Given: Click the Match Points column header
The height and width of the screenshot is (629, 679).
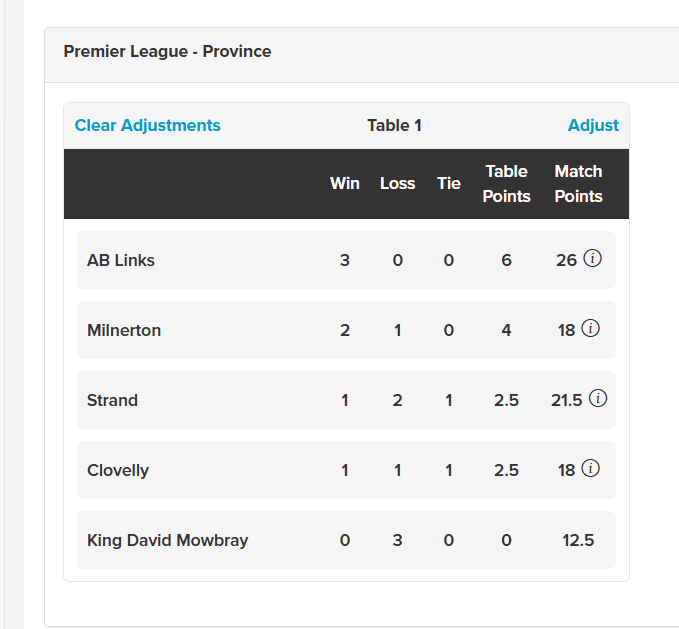Looking at the screenshot, I should click(x=578, y=184).
